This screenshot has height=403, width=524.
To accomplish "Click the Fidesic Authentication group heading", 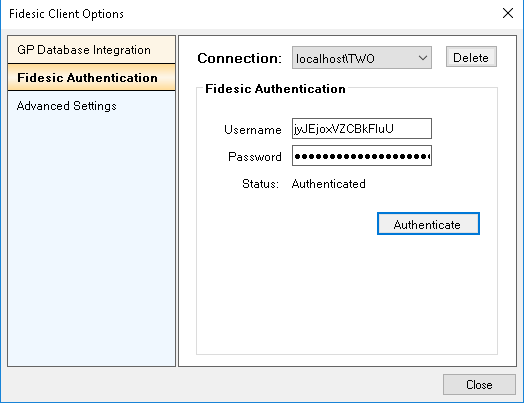I will 275,89.
